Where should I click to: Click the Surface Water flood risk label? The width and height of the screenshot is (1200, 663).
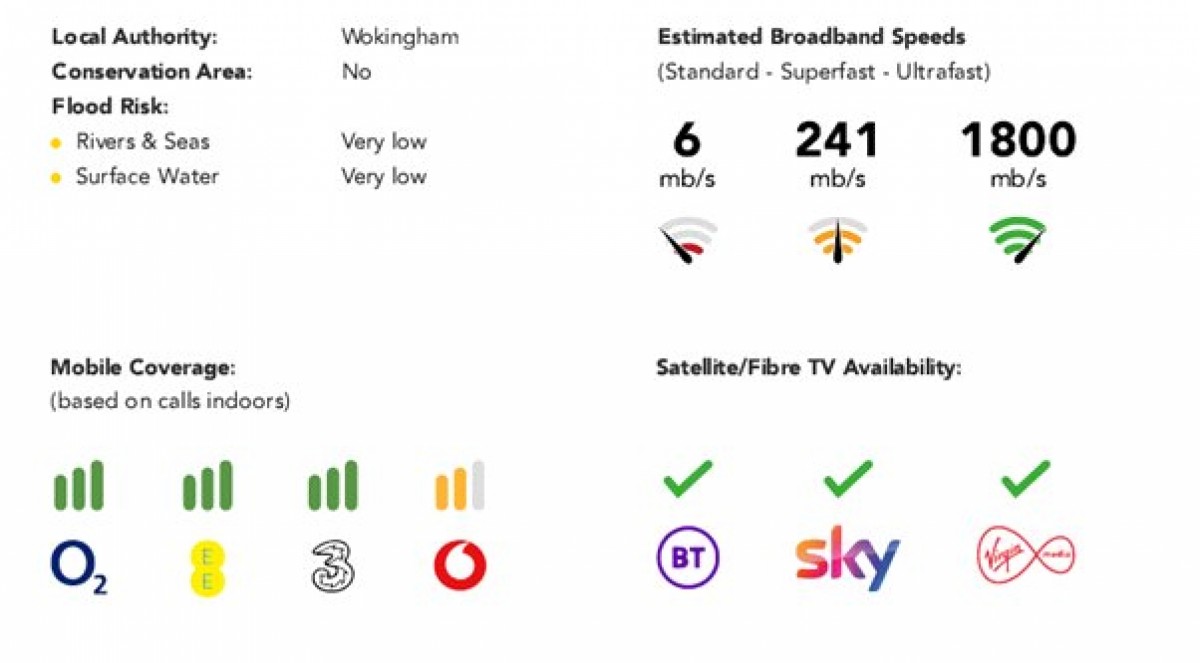coord(147,177)
